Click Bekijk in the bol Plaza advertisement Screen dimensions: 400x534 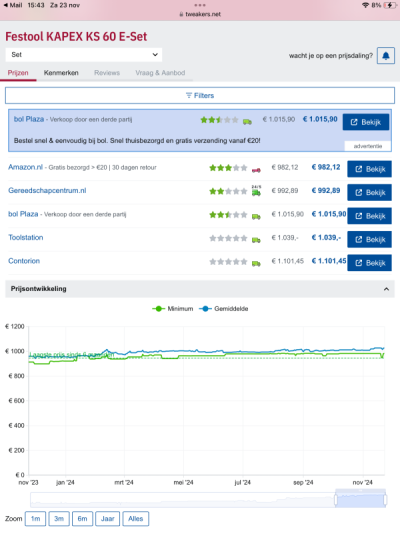point(366,122)
